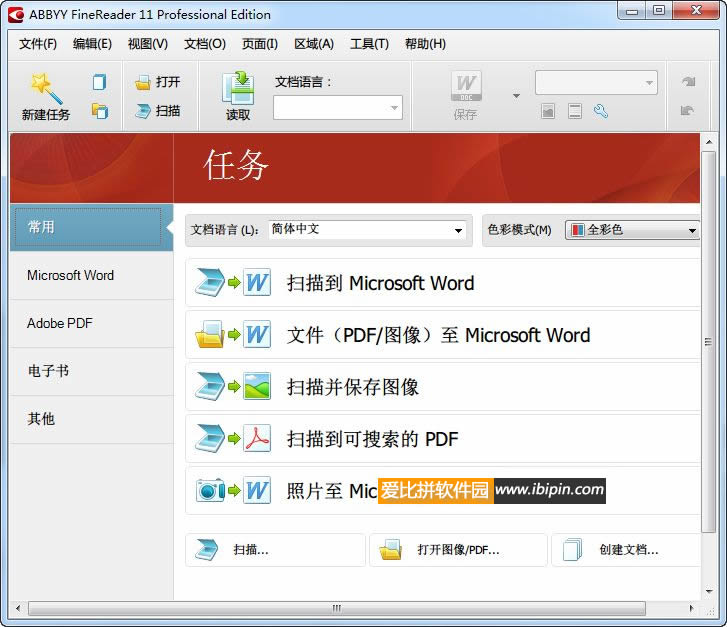Click the scroll down arrow of task pane

pos(709,591)
